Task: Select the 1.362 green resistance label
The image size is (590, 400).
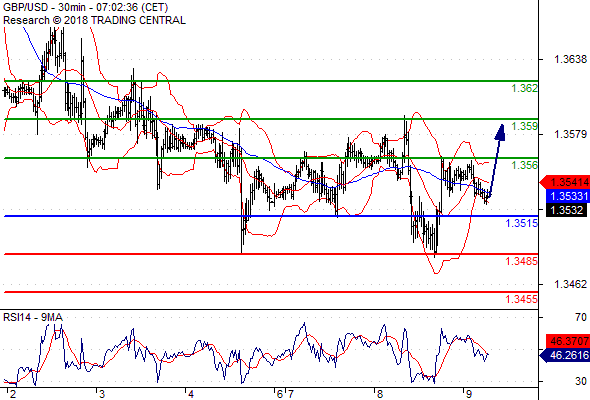Action: click(525, 88)
